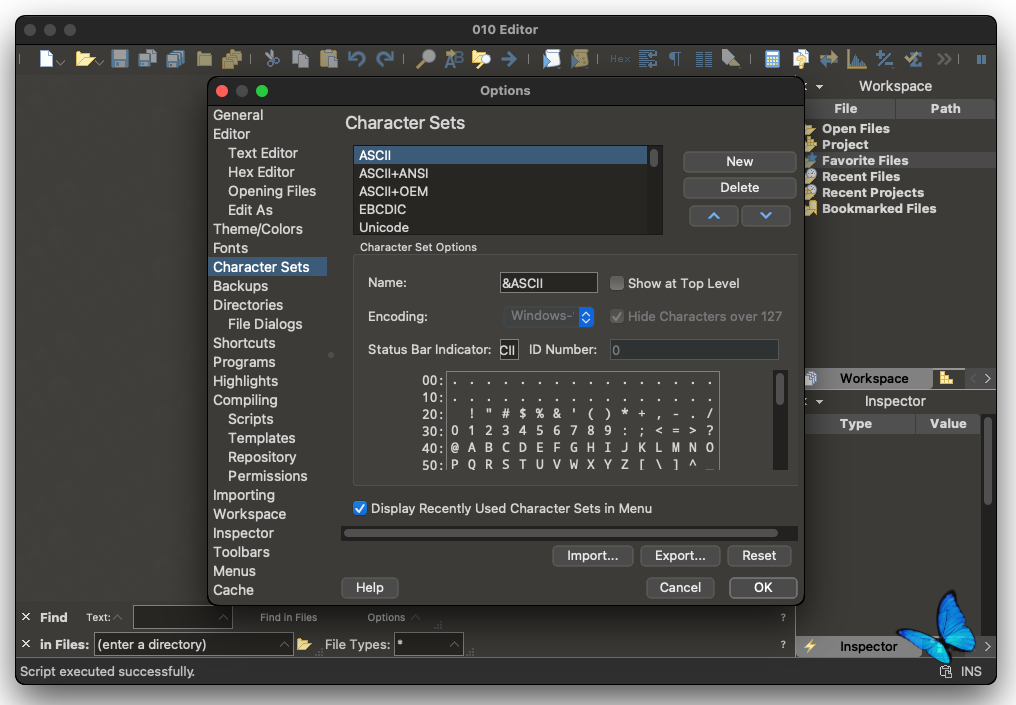Screen dimensions: 1016x705
Task: Click the New character set button
Action: point(739,161)
